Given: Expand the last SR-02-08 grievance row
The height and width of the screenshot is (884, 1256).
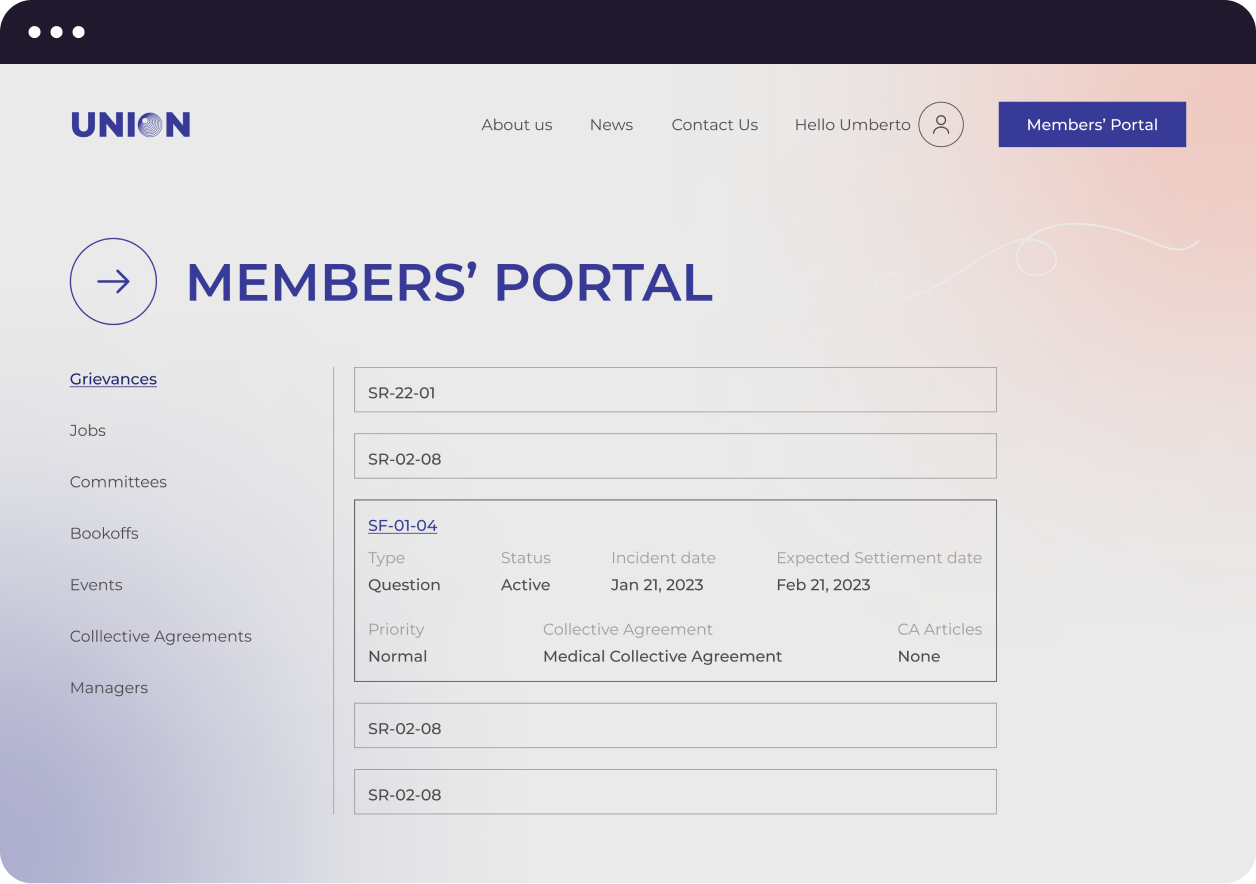Looking at the screenshot, I should pos(675,792).
